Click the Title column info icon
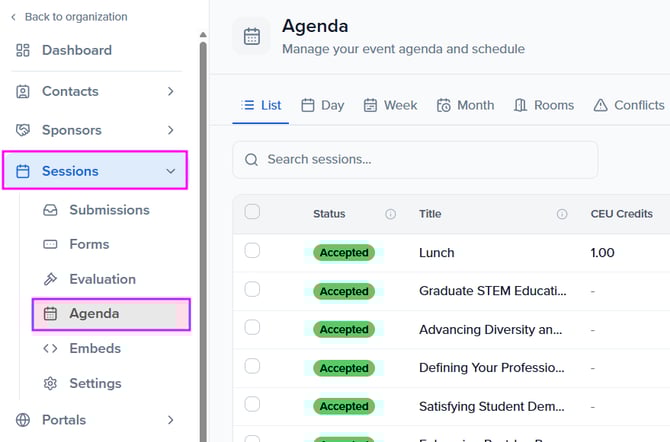 point(562,214)
